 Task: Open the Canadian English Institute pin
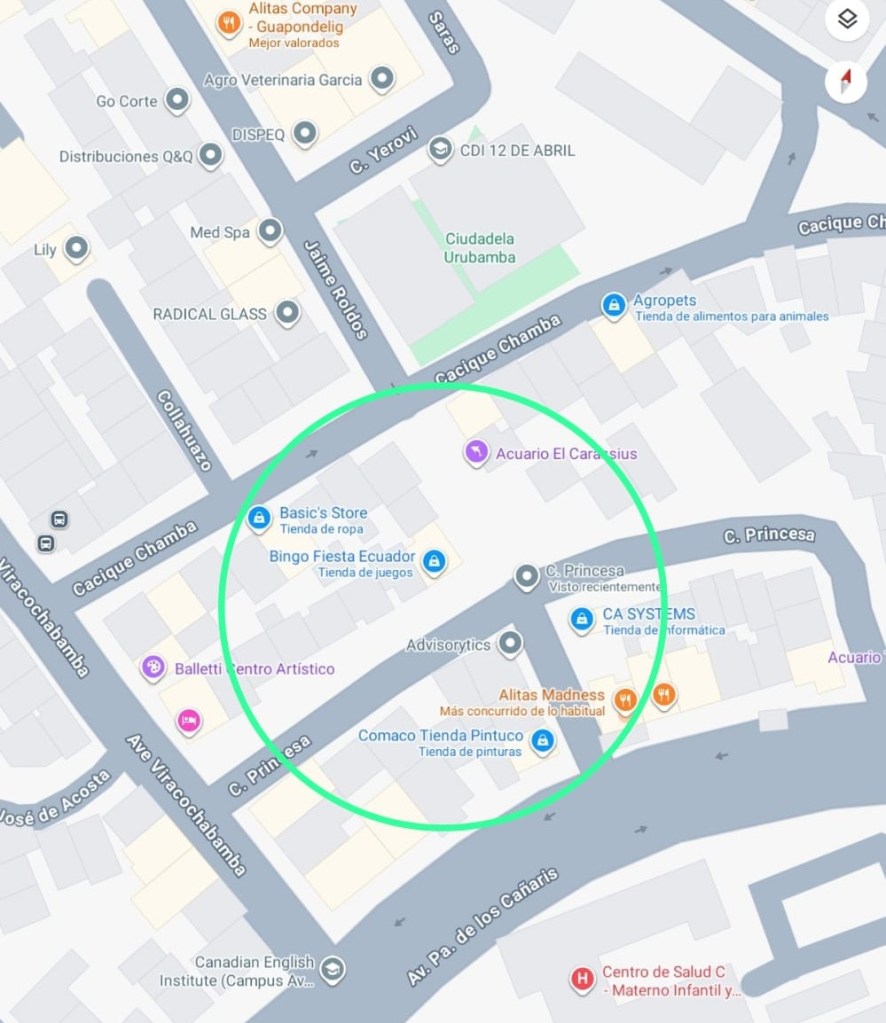pyautogui.click(x=333, y=970)
